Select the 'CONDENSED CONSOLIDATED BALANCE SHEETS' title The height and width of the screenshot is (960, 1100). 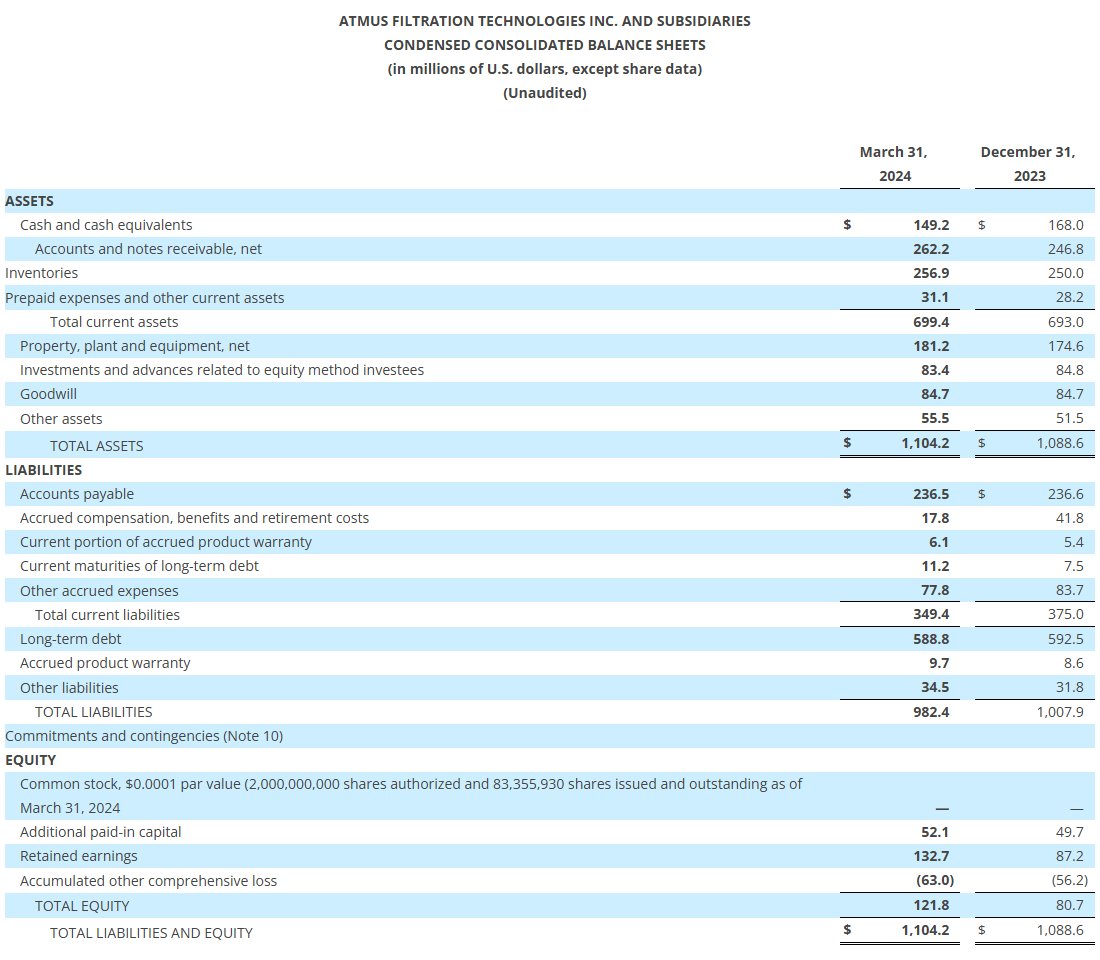[544, 45]
